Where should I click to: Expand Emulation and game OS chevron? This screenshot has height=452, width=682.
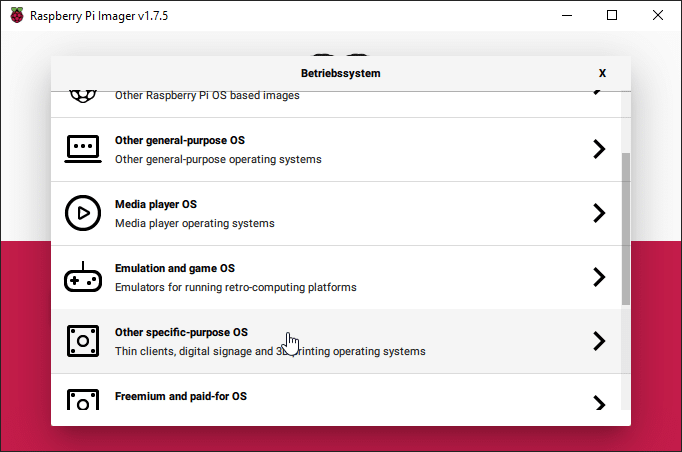(x=599, y=277)
